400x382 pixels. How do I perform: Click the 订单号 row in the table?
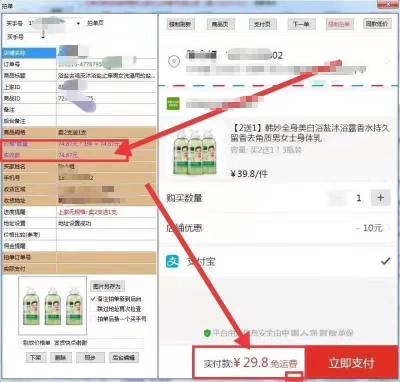point(79,64)
